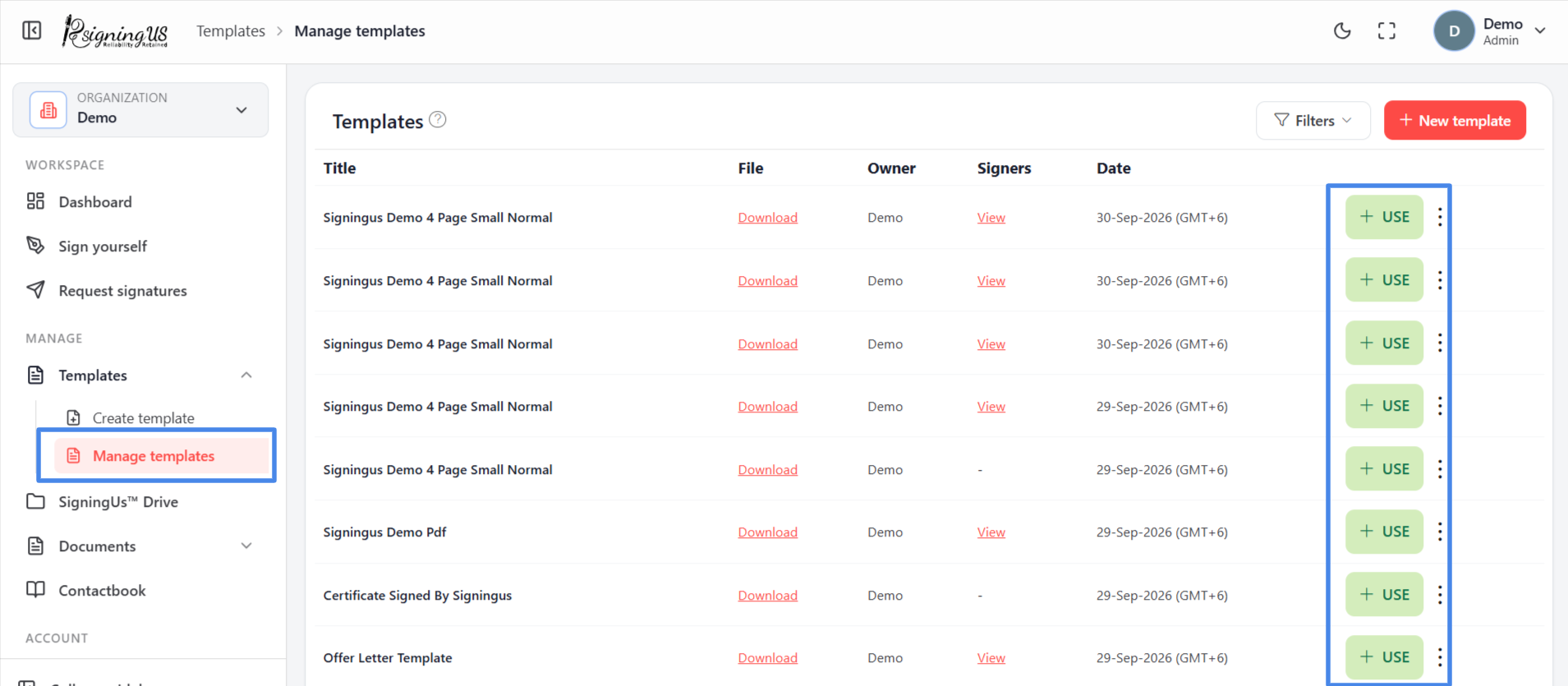
Task: Select Manage templates in sidebar
Action: [x=162, y=455]
